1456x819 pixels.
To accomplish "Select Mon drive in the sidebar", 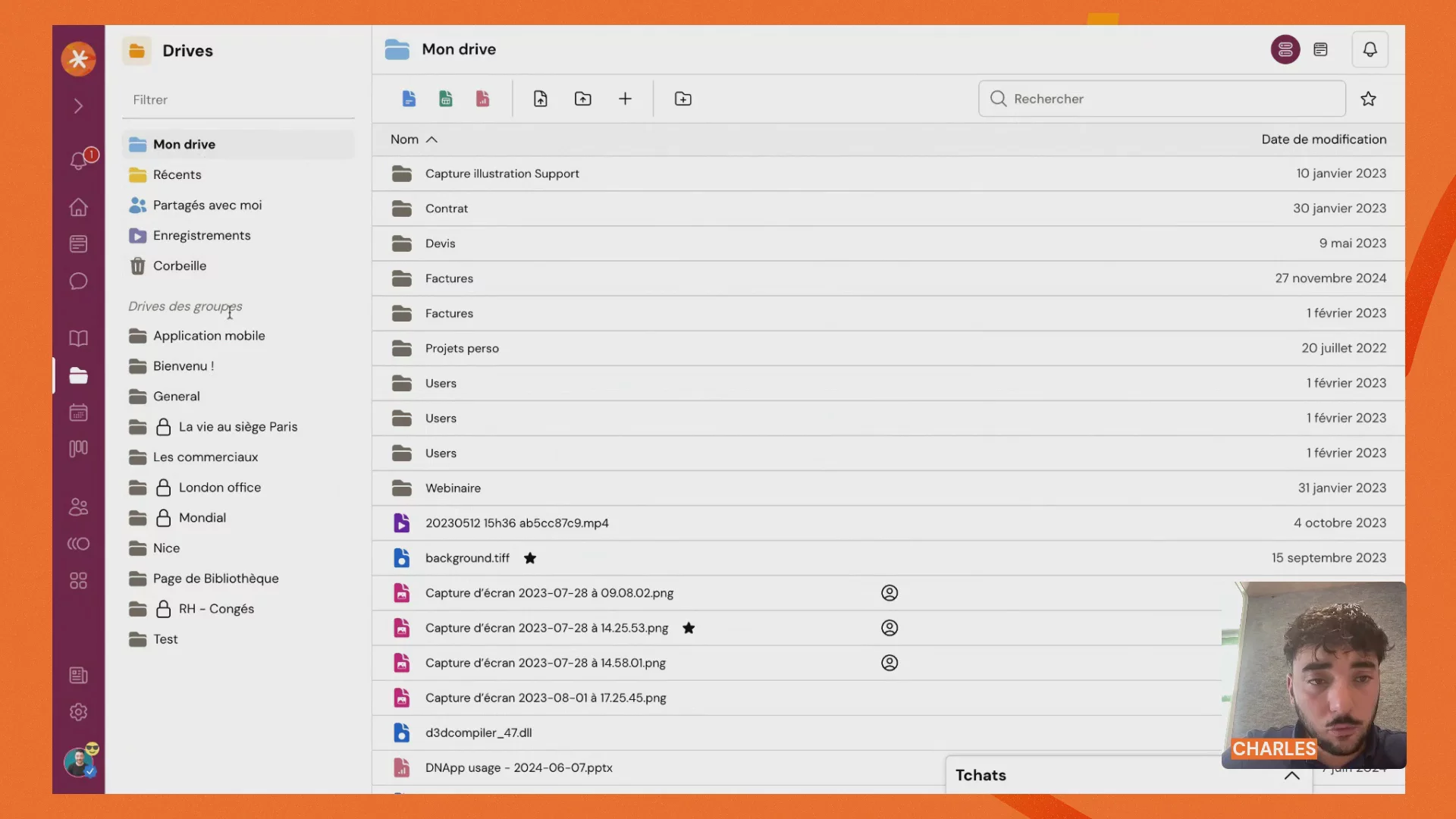I will point(238,144).
